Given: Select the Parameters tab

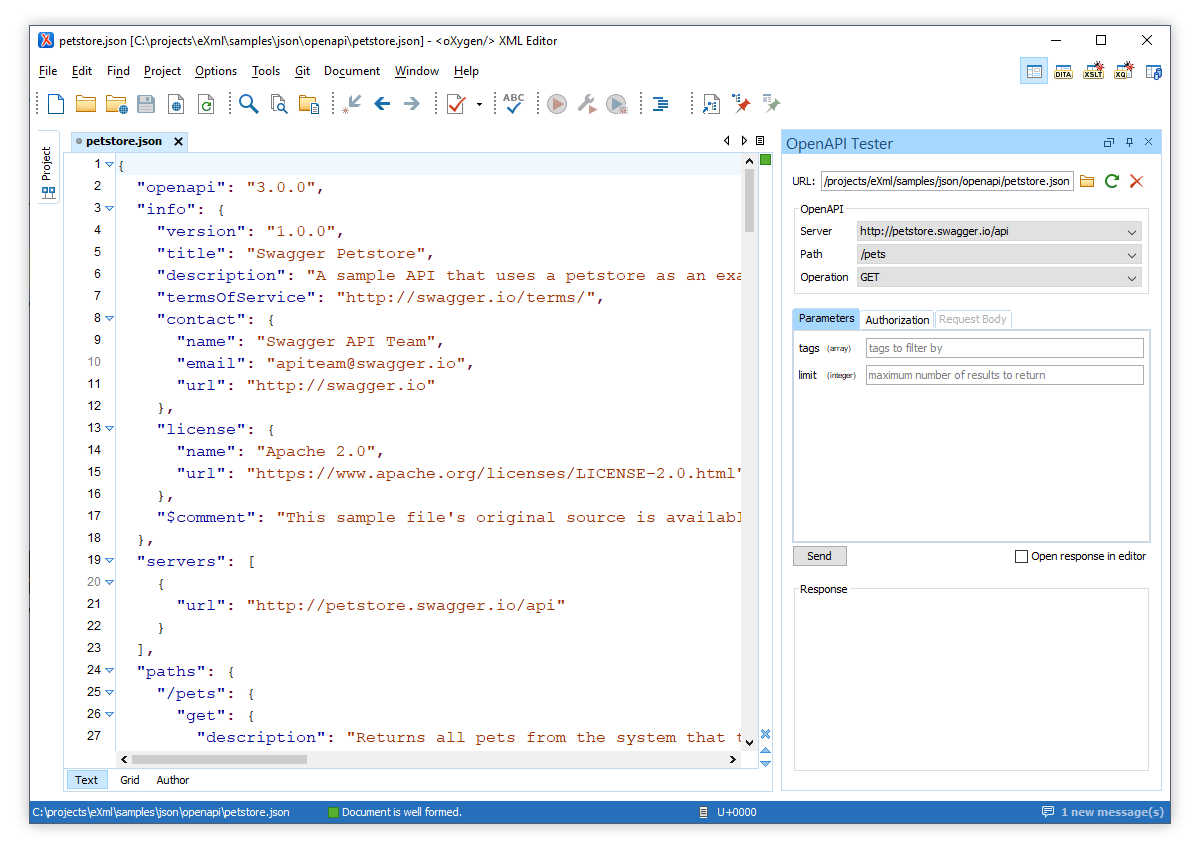Looking at the screenshot, I should 827,318.
